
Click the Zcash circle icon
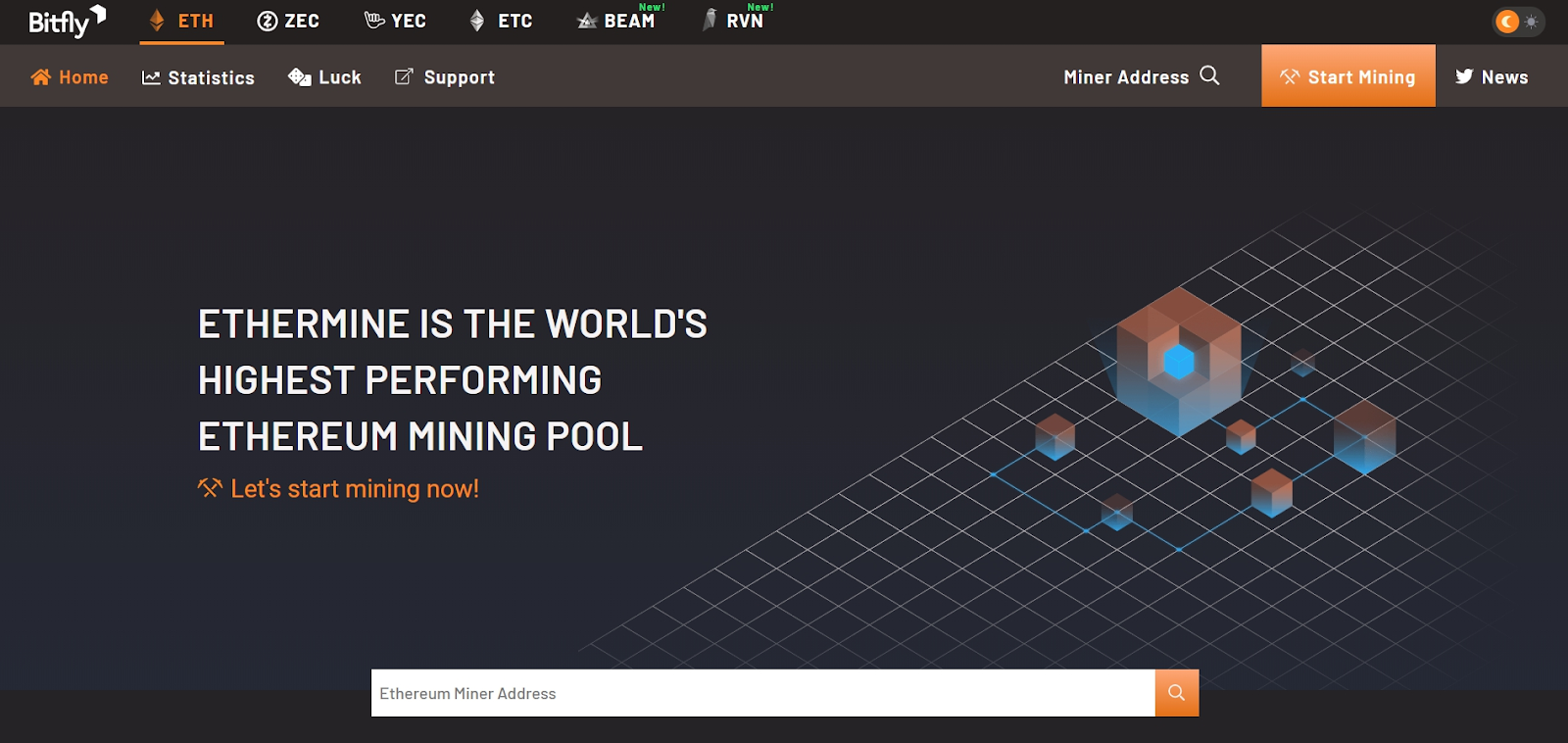tap(268, 21)
